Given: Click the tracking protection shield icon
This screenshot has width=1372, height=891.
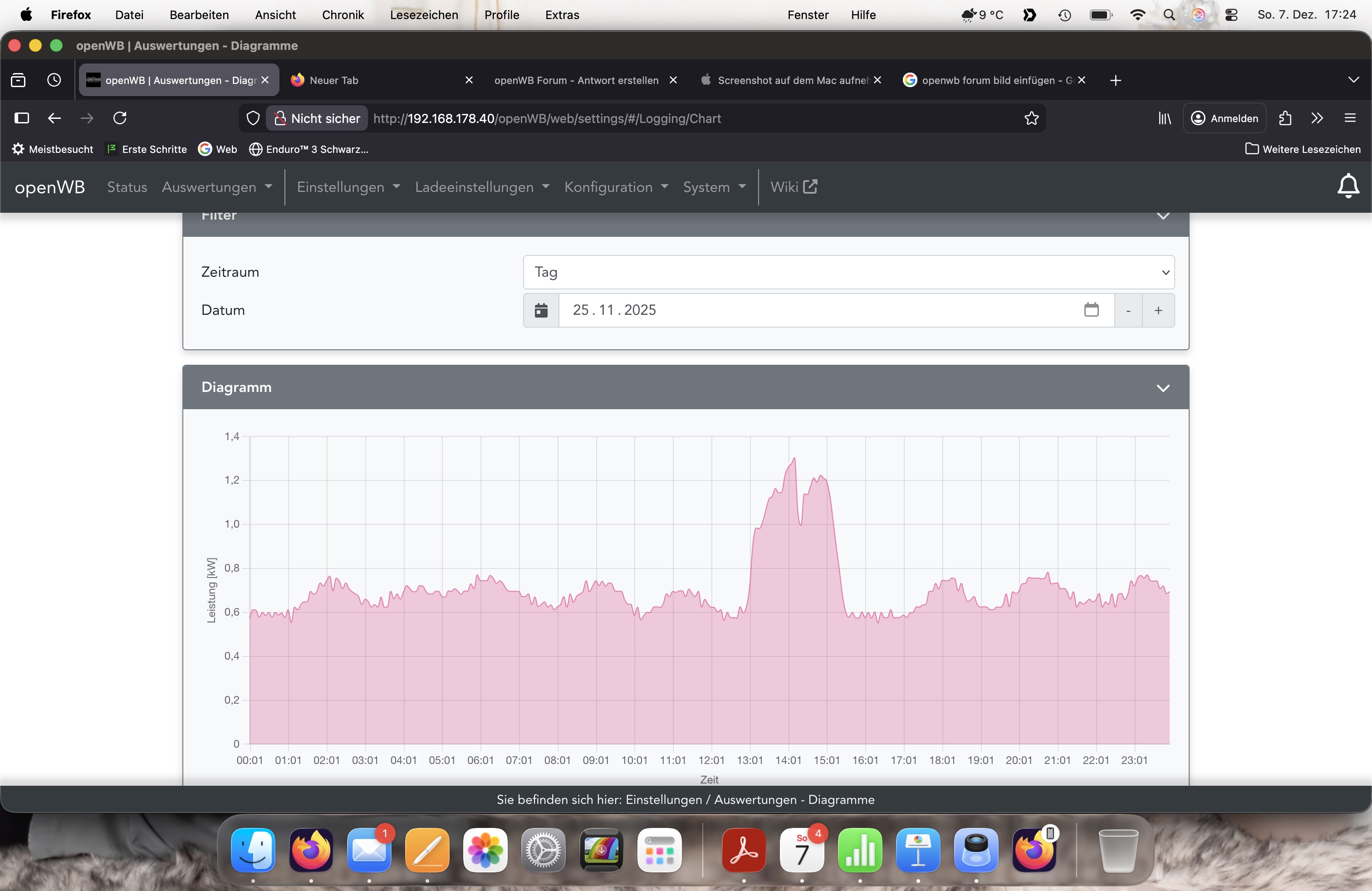Looking at the screenshot, I should coord(253,118).
